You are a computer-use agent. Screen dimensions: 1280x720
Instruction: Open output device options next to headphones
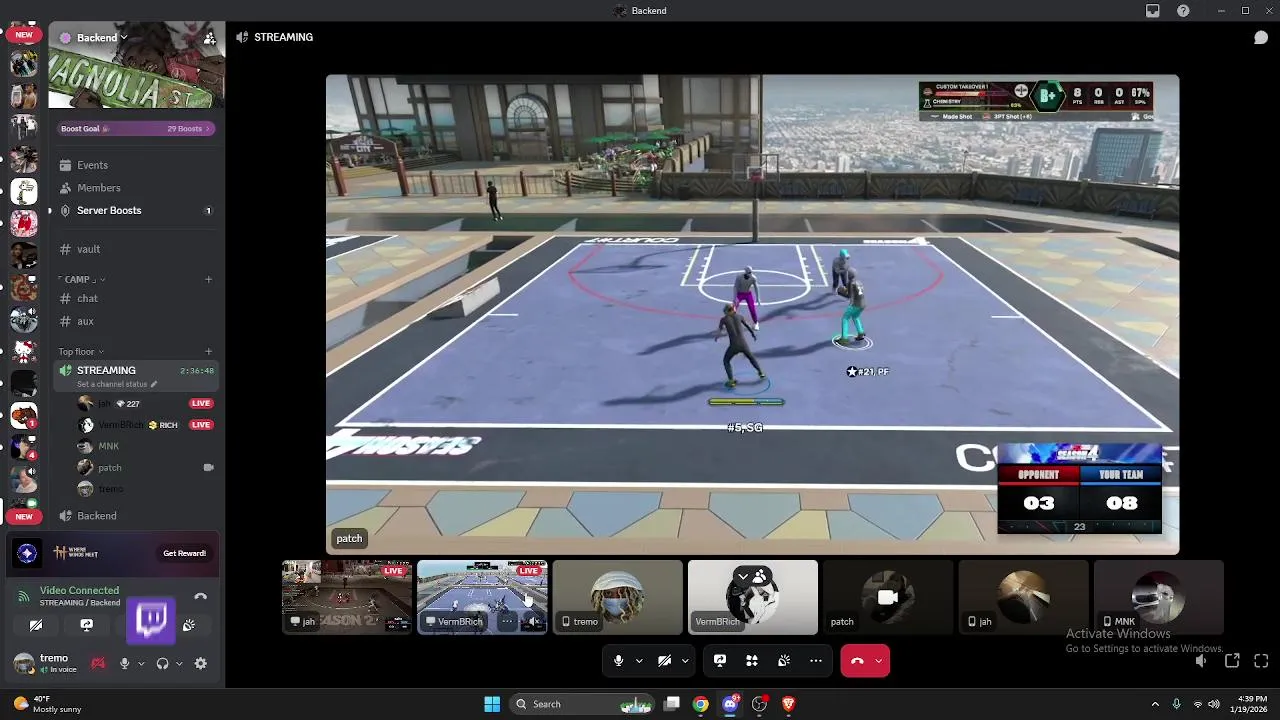179,663
